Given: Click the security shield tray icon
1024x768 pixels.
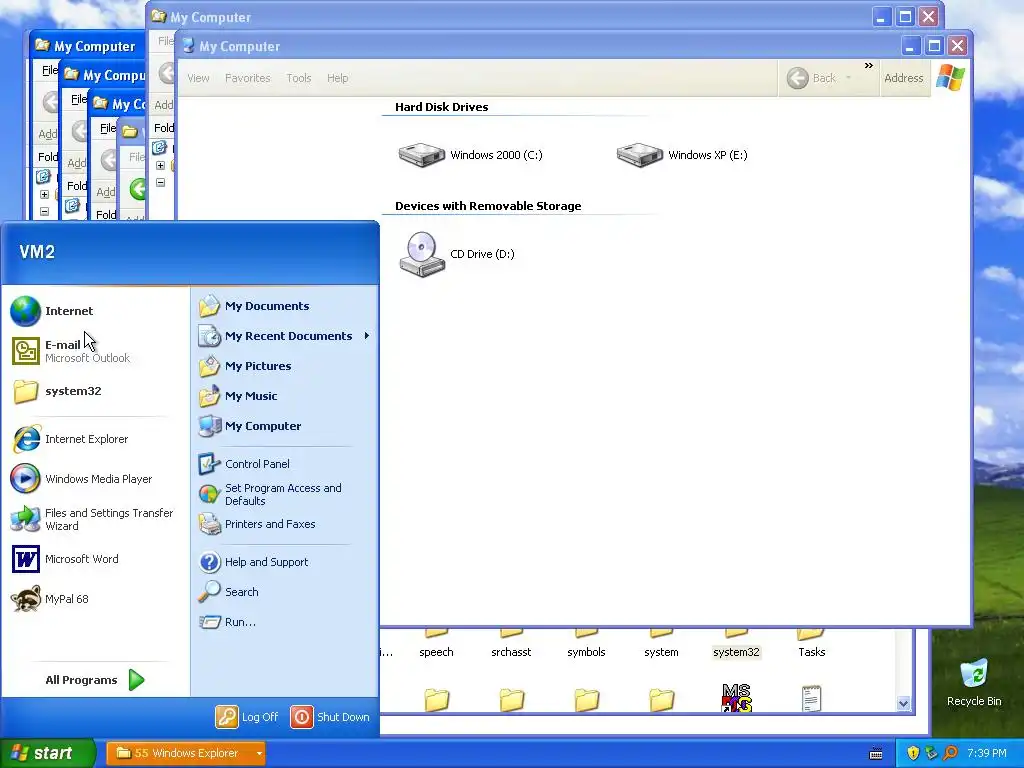Looking at the screenshot, I should 913,753.
